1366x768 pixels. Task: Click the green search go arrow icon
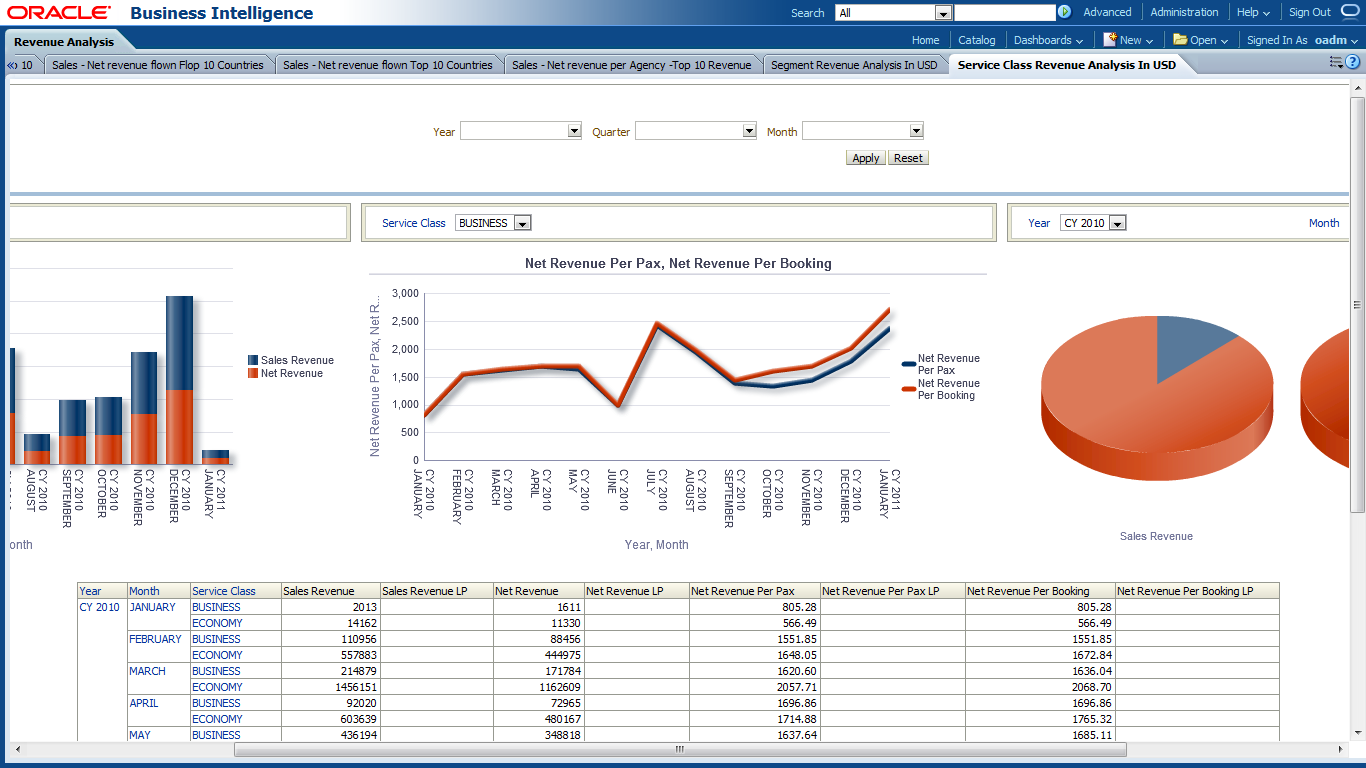(x=1064, y=12)
